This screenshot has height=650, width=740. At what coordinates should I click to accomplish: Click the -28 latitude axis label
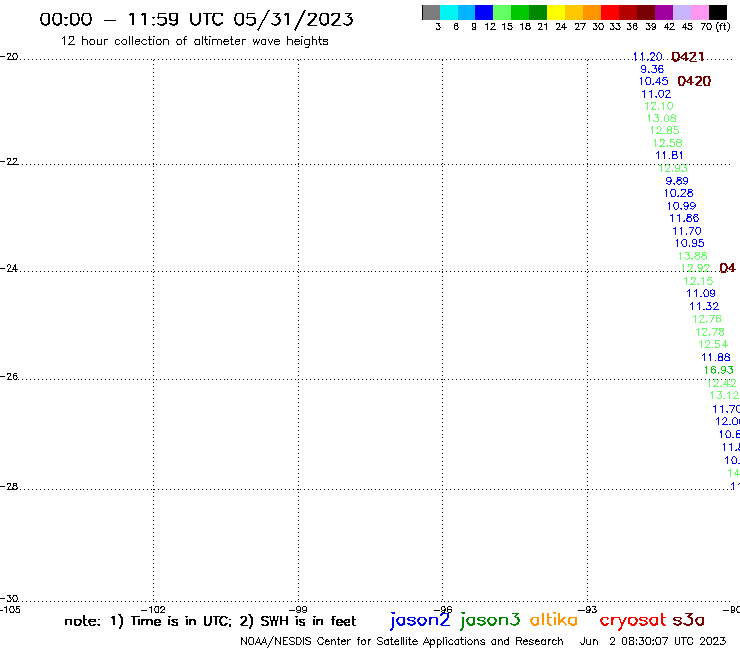(9, 486)
